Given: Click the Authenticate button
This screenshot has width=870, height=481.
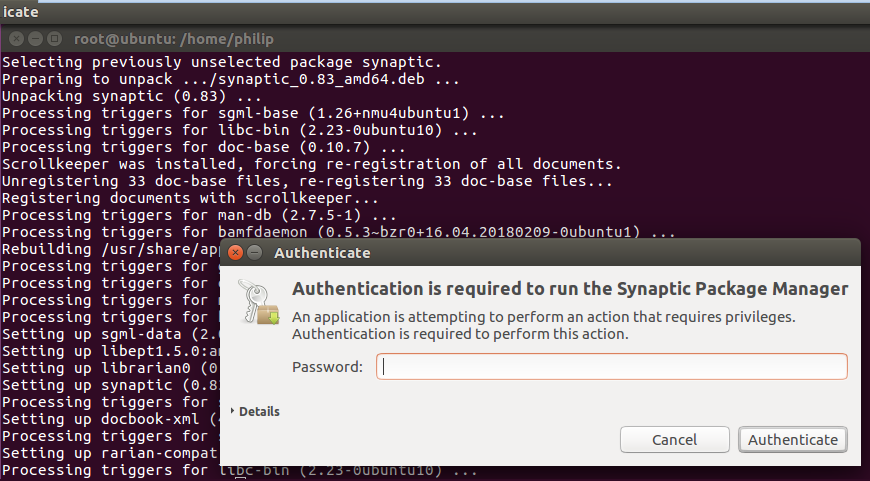Looking at the screenshot, I should pos(792,439).
